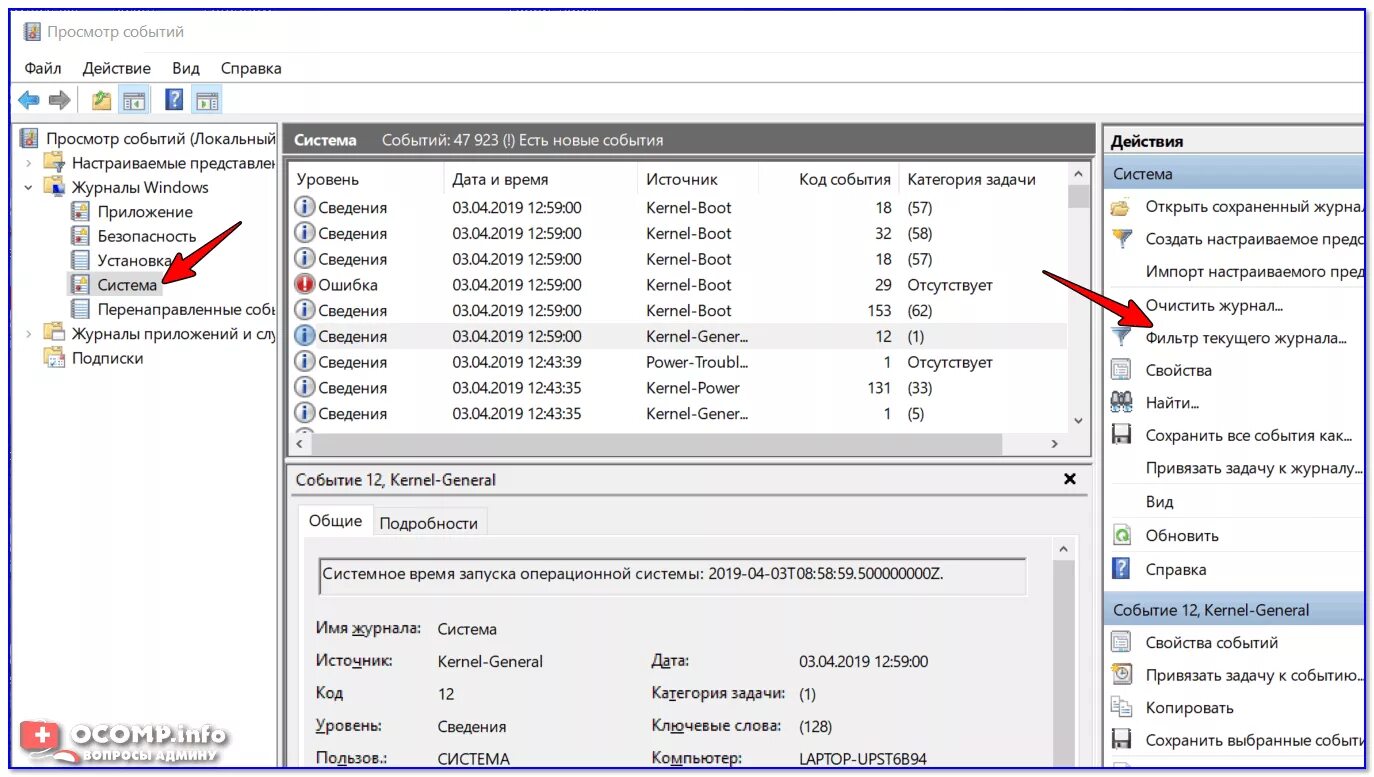Open the Вид menu
This screenshot has height=777, width=1374.
pos(186,68)
